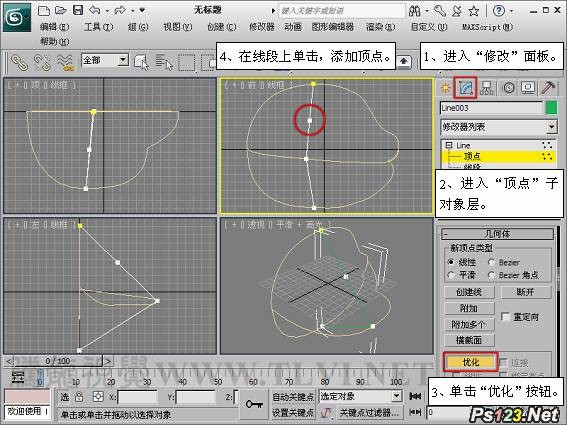Switch to the Display panel monitor icon

click(528, 88)
